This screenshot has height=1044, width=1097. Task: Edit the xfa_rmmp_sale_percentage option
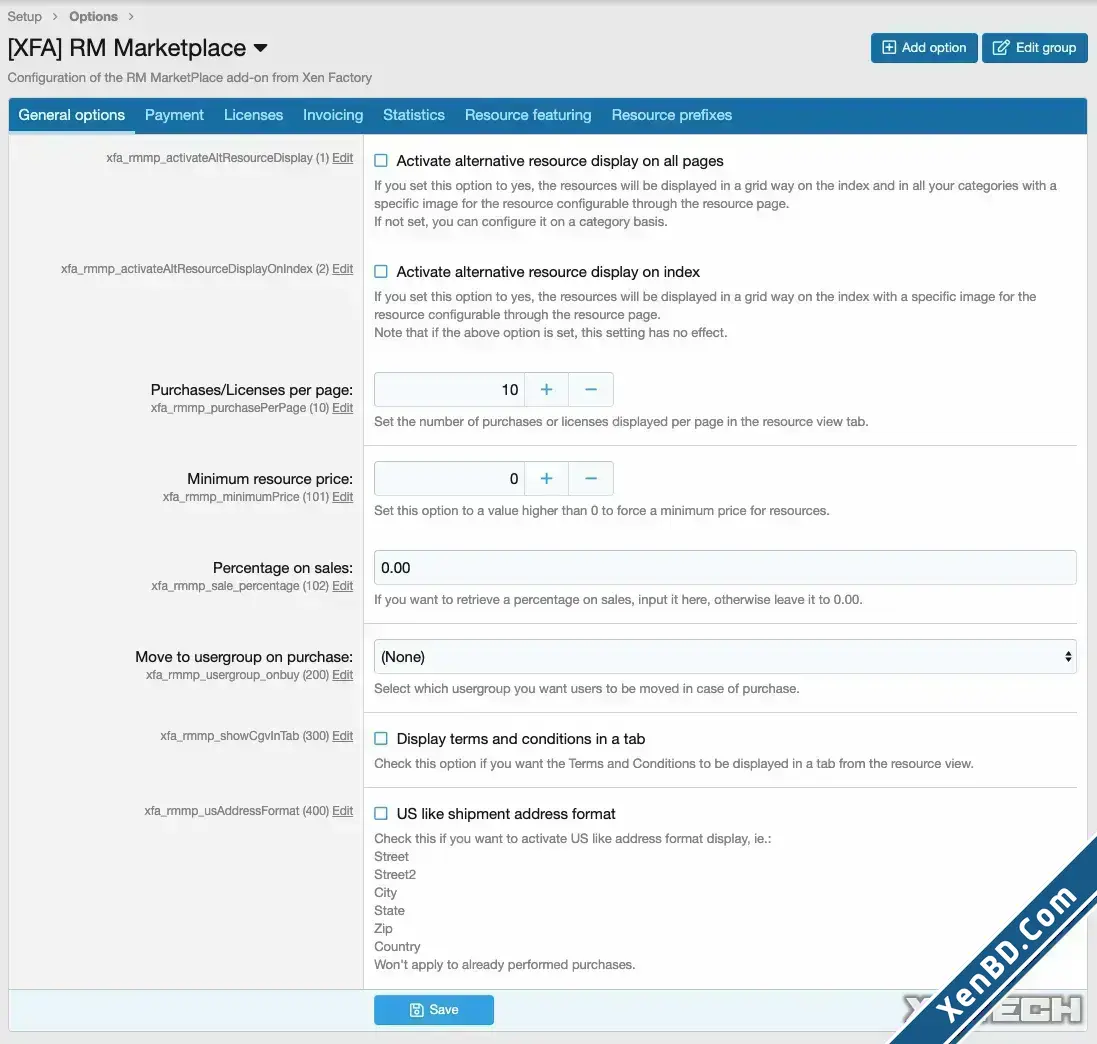coord(343,586)
